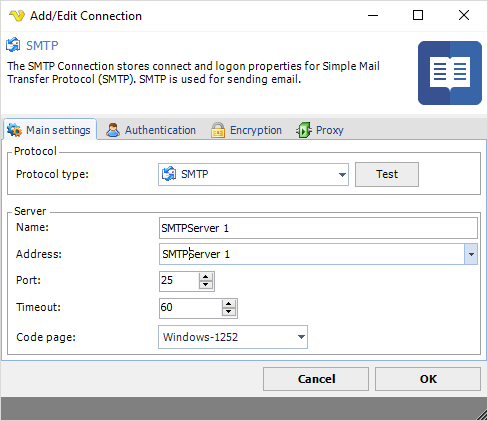Increase Timeout with the up arrow
Image resolution: width=488 pixels, height=421 pixels.
tap(228, 304)
